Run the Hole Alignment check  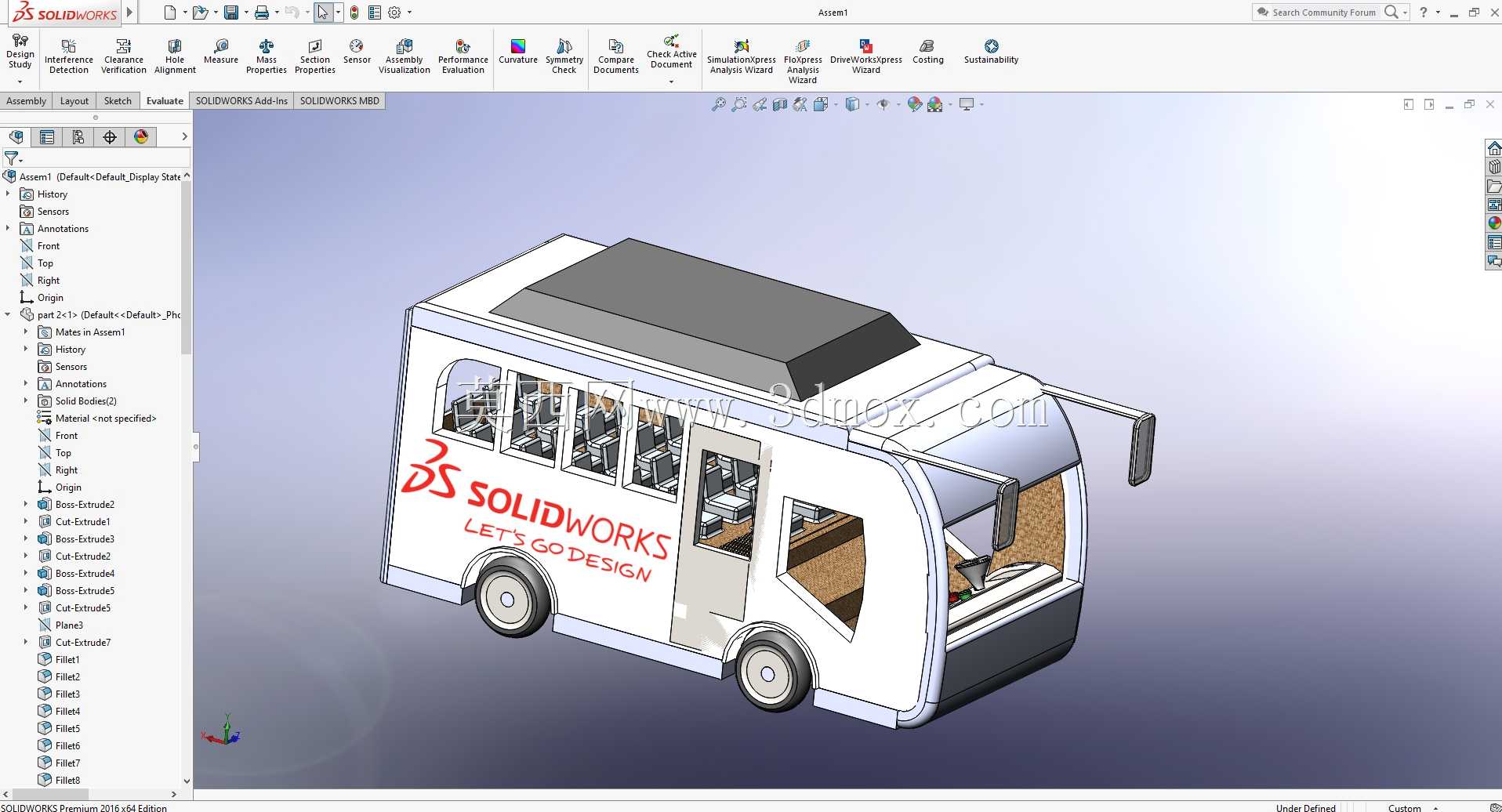[x=175, y=56]
